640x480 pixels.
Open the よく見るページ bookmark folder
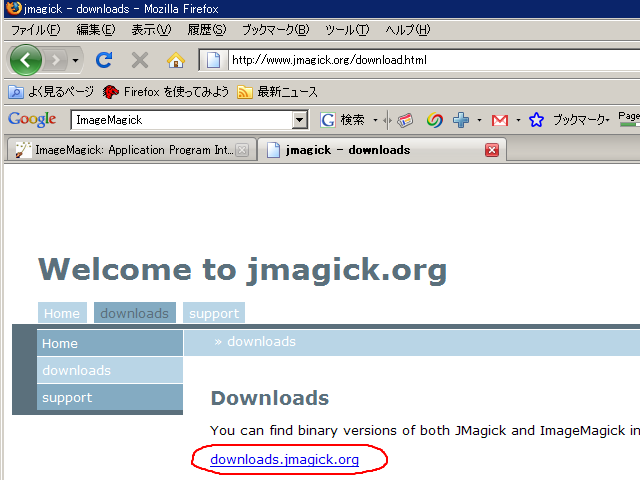[51, 92]
